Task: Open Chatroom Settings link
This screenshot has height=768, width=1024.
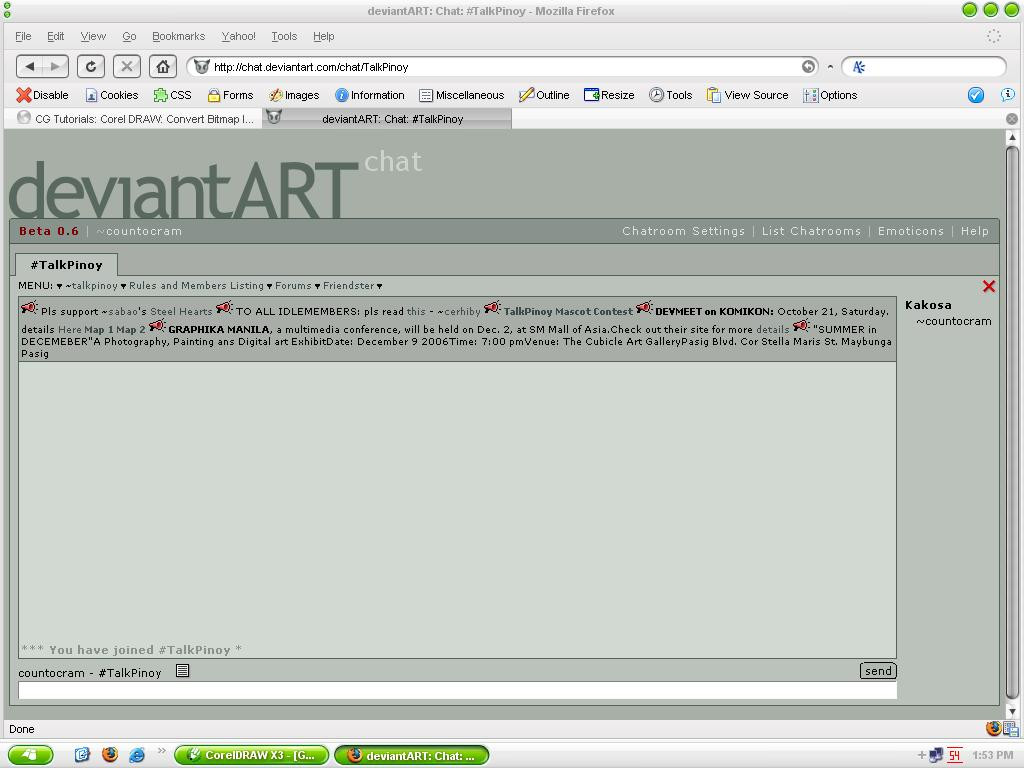Action: (x=683, y=231)
